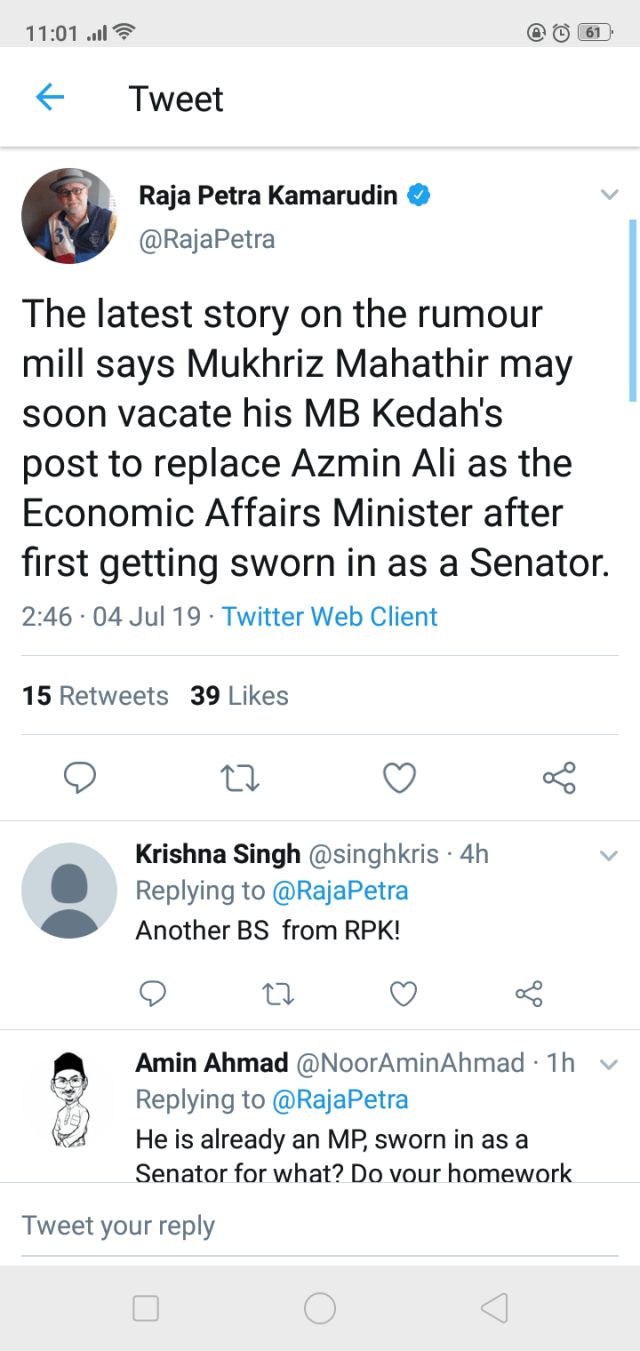View the 15 Retweets list

[x=95, y=696]
